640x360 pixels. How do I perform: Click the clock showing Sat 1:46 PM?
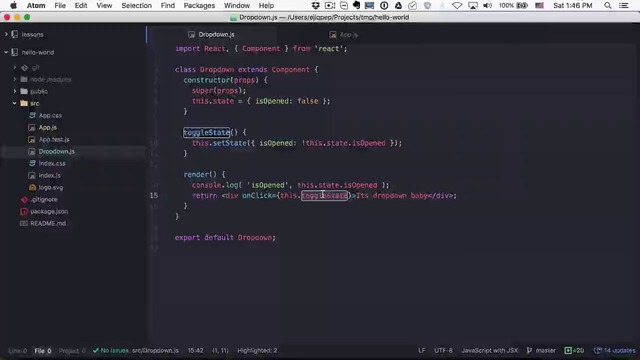click(x=573, y=5)
